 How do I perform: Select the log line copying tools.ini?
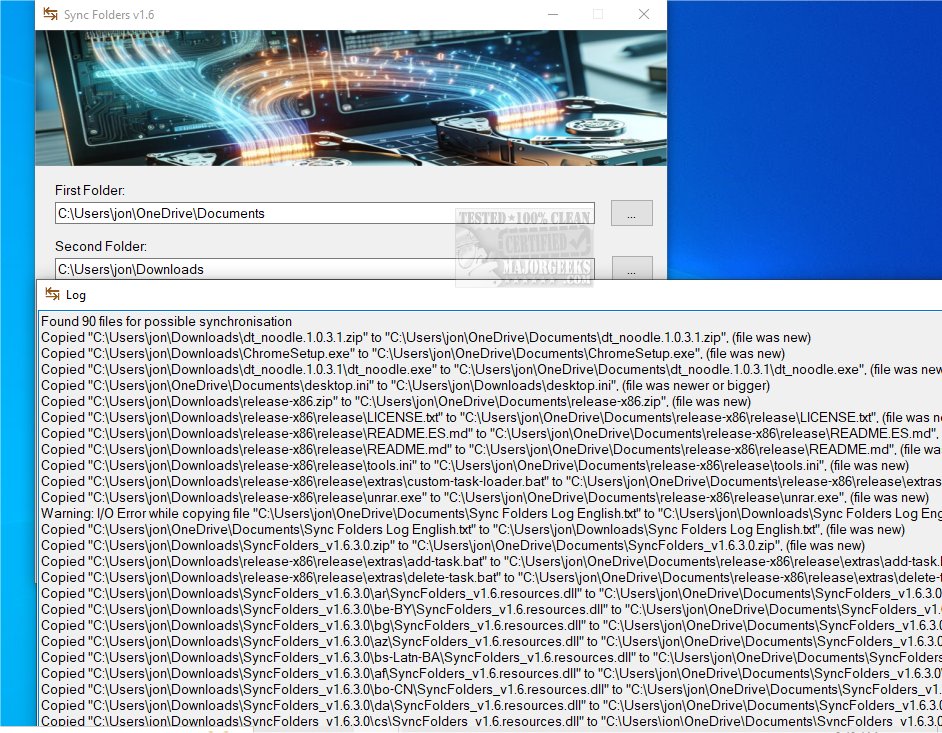pyautogui.click(x=475, y=466)
